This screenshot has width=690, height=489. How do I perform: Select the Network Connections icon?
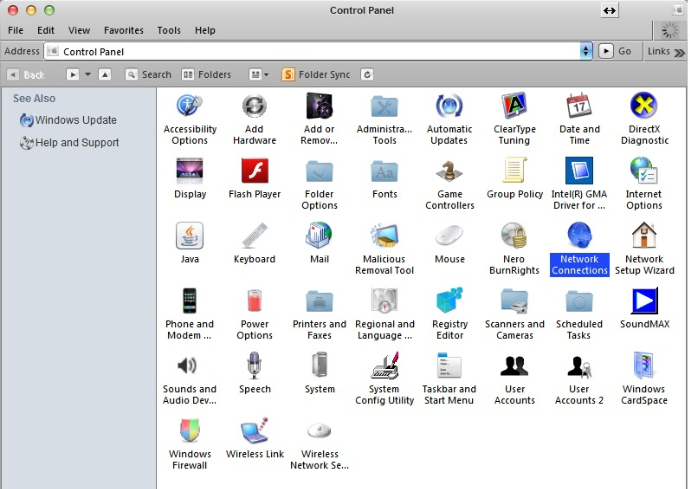tap(579, 249)
